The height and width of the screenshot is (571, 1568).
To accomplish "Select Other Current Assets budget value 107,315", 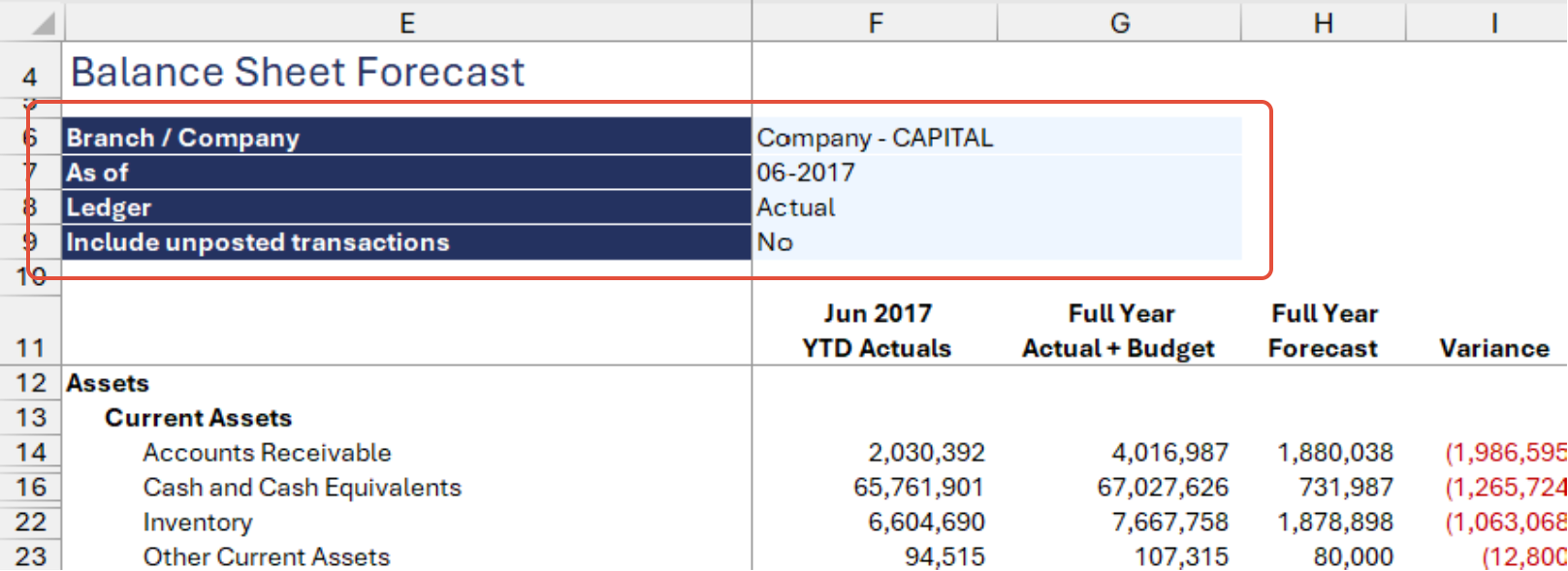I will [1181, 557].
